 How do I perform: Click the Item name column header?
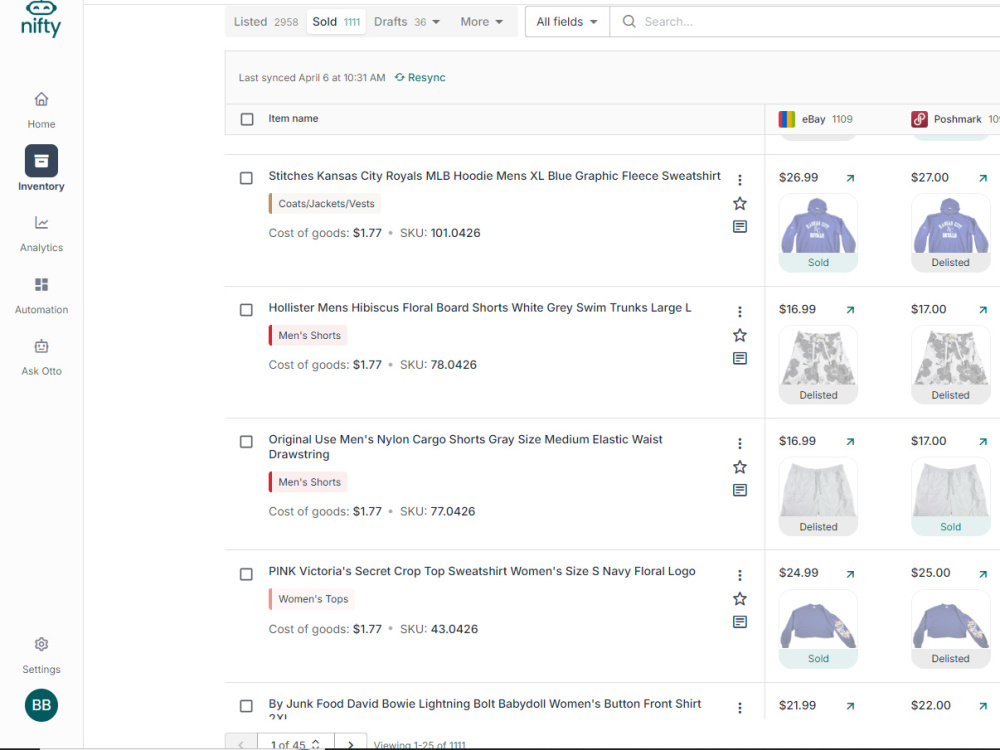(293, 119)
